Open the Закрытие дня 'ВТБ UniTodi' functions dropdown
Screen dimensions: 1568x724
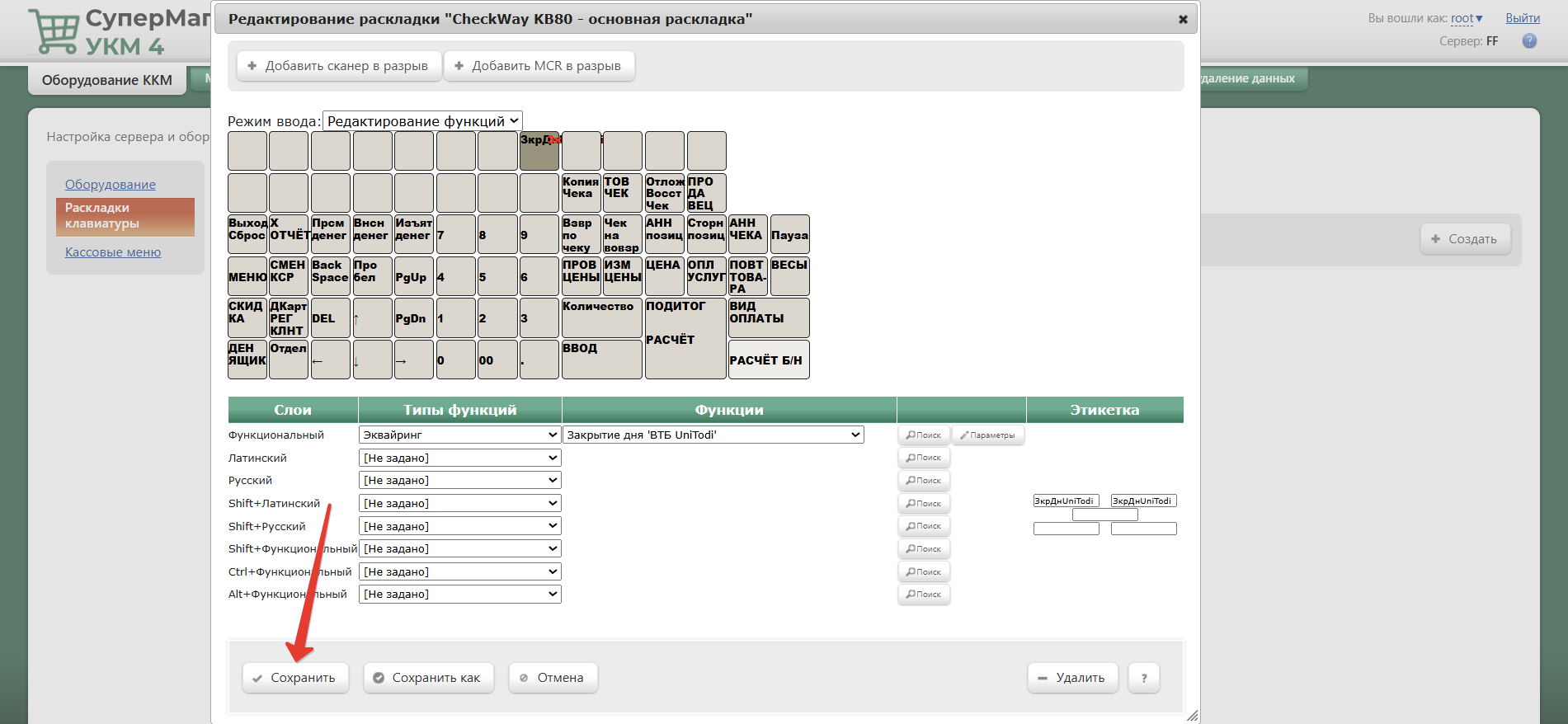tap(713, 435)
